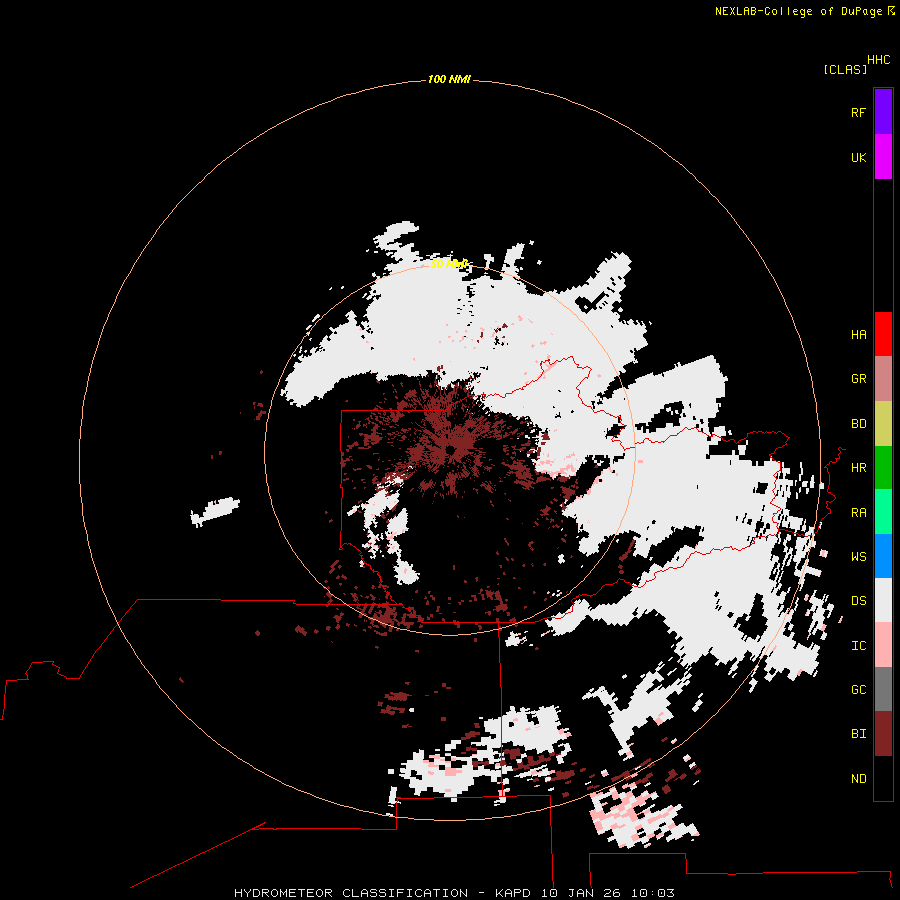Select the GR pink-brown legend swatch
This screenshot has height=900, width=900.
pyautogui.click(x=883, y=378)
